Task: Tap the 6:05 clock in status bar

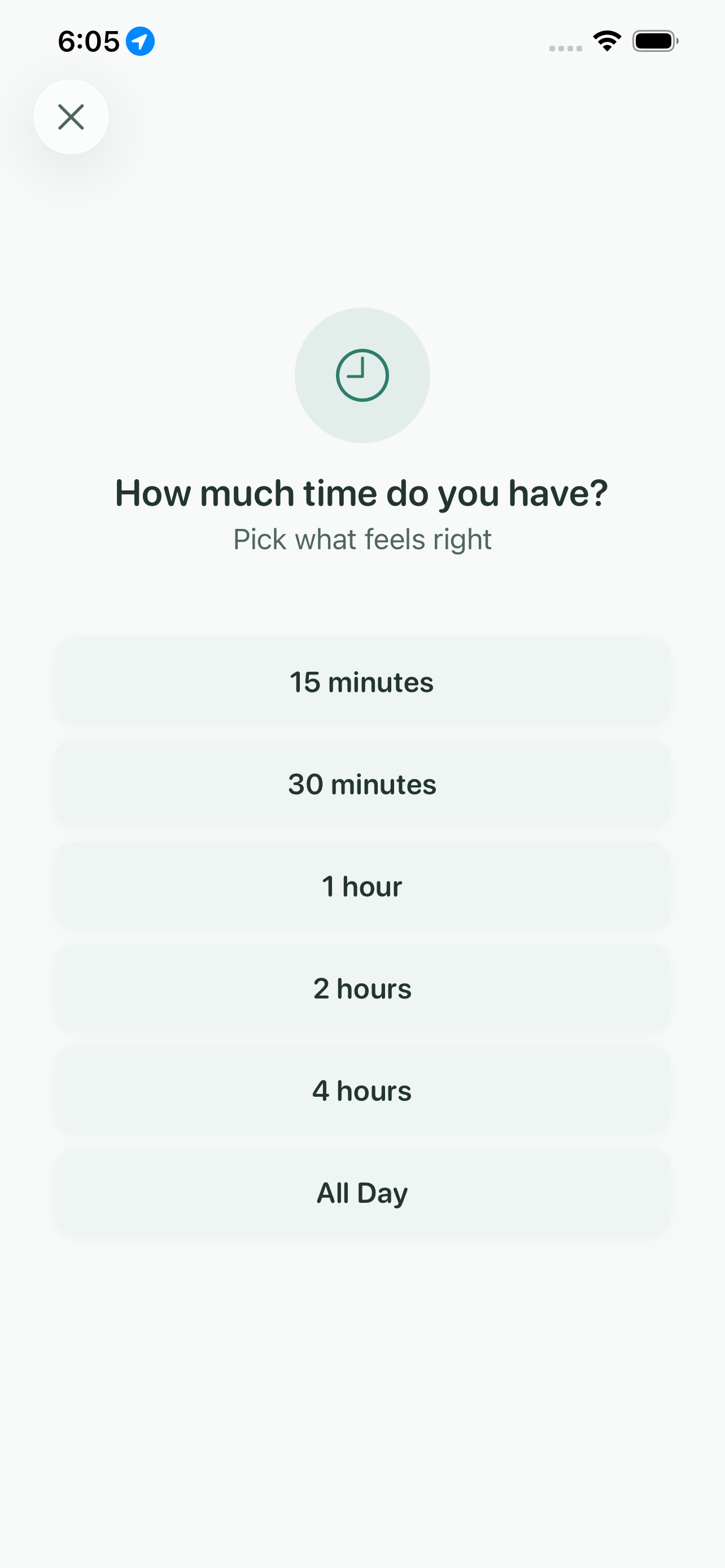Action: pyautogui.click(x=89, y=40)
